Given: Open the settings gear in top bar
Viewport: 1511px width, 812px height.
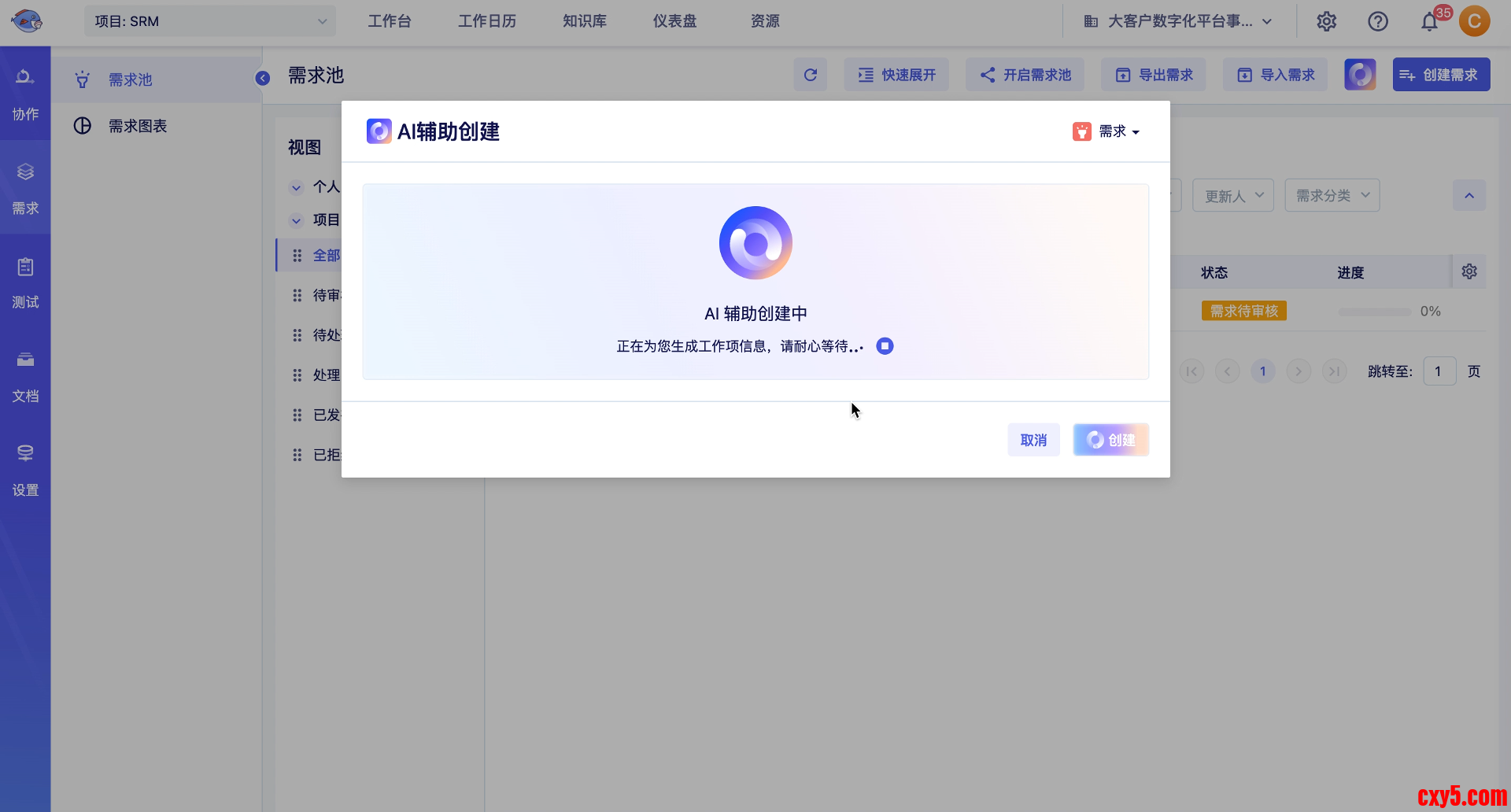Looking at the screenshot, I should point(1327,21).
